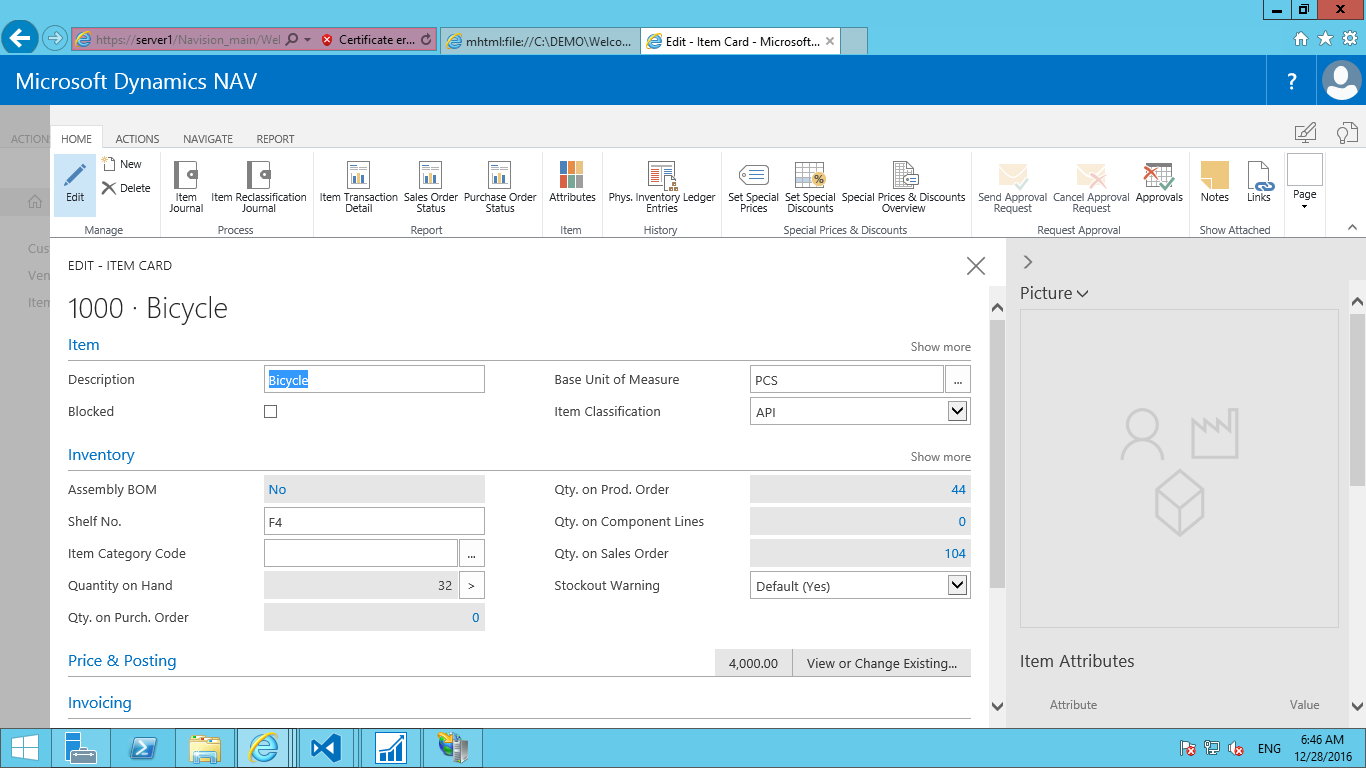Click Delete in the Manage group
Image resolution: width=1366 pixels, height=768 pixels.
point(126,188)
